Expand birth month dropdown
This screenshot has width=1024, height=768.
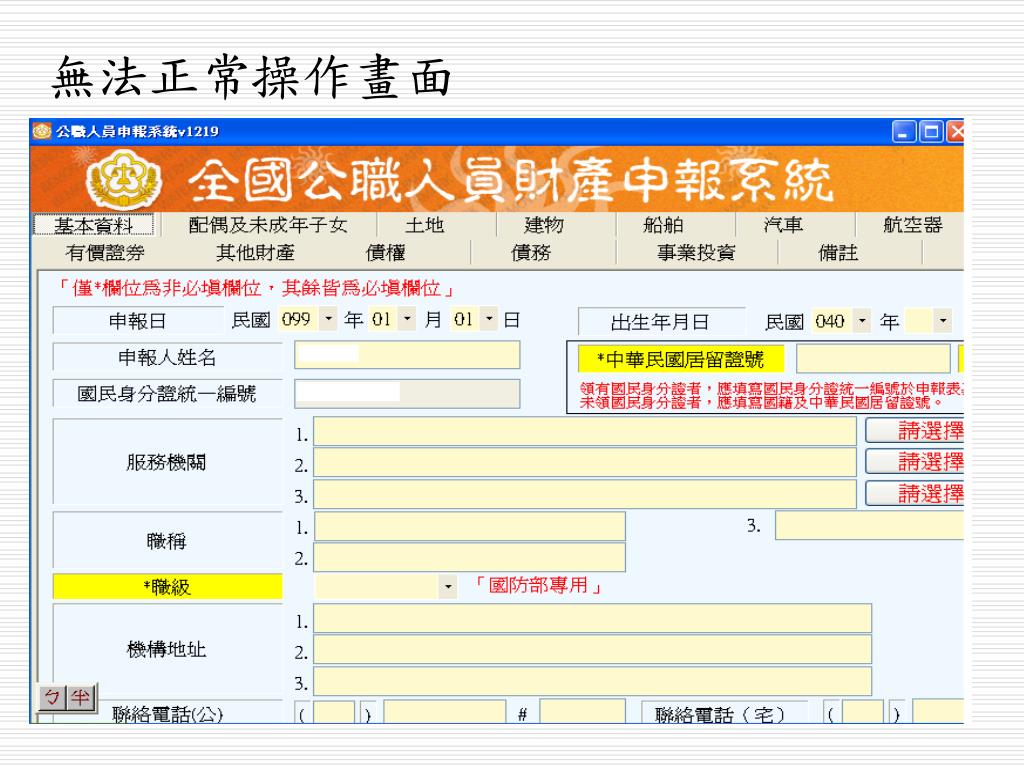tap(942, 321)
